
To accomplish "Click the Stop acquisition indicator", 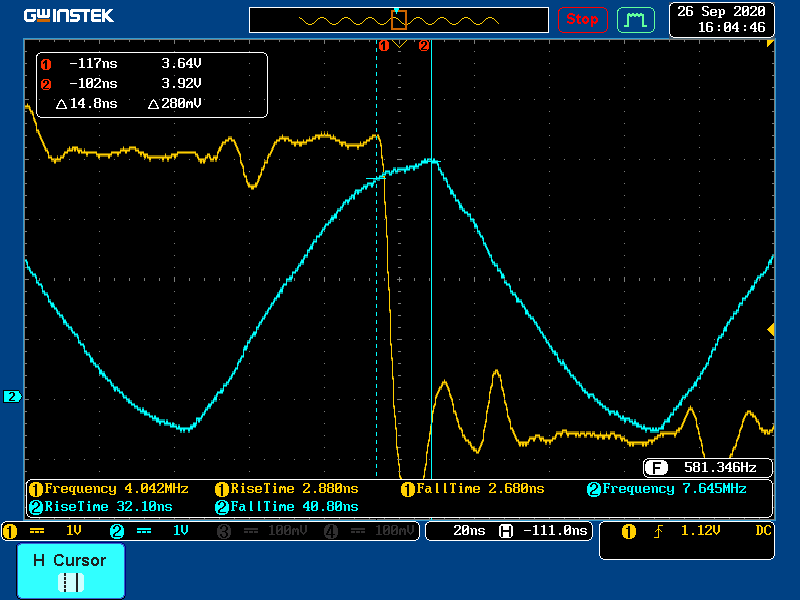I will (x=582, y=19).
